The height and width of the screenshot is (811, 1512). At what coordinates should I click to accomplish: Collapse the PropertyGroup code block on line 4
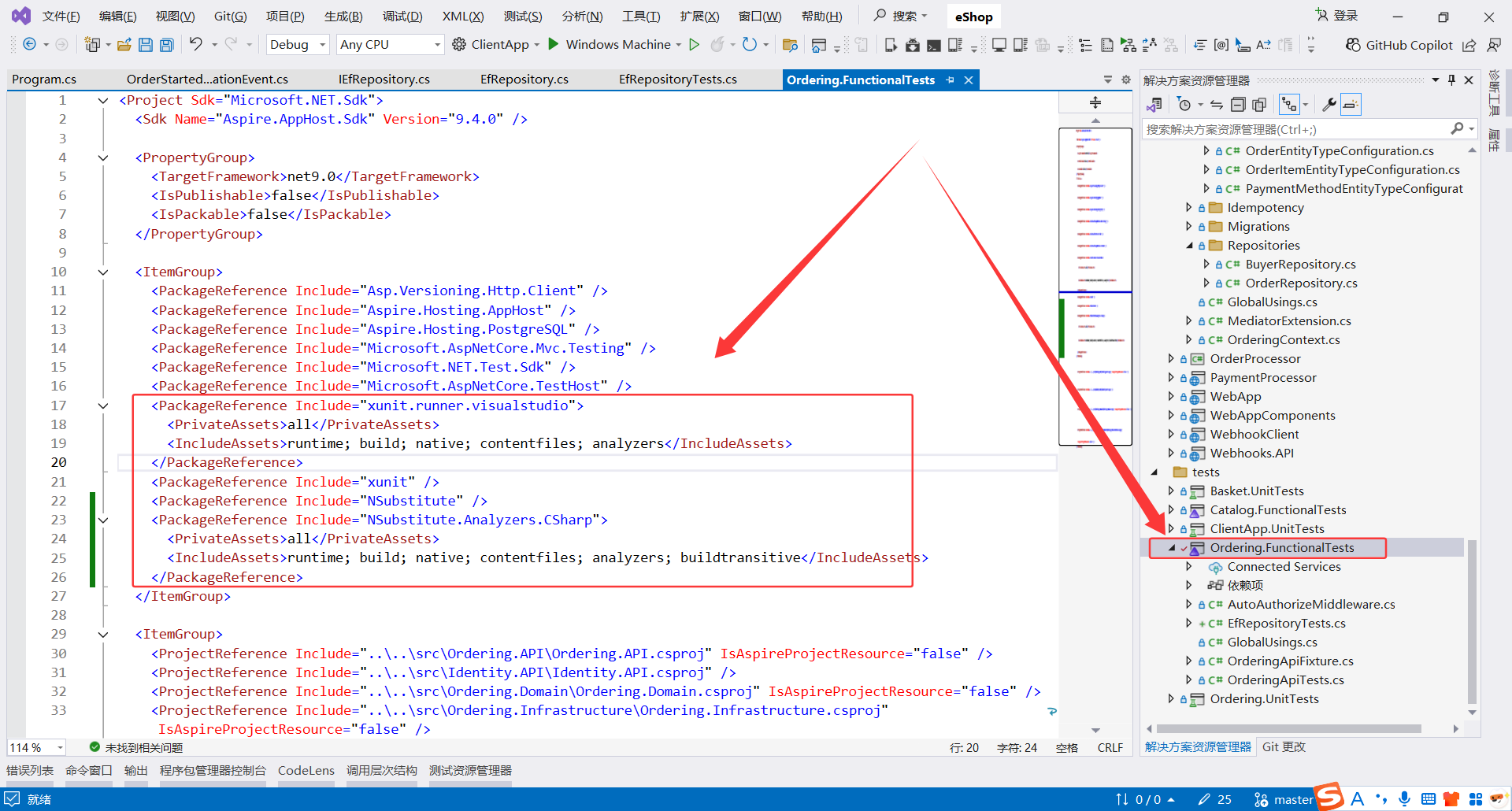(x=103, y=157)
